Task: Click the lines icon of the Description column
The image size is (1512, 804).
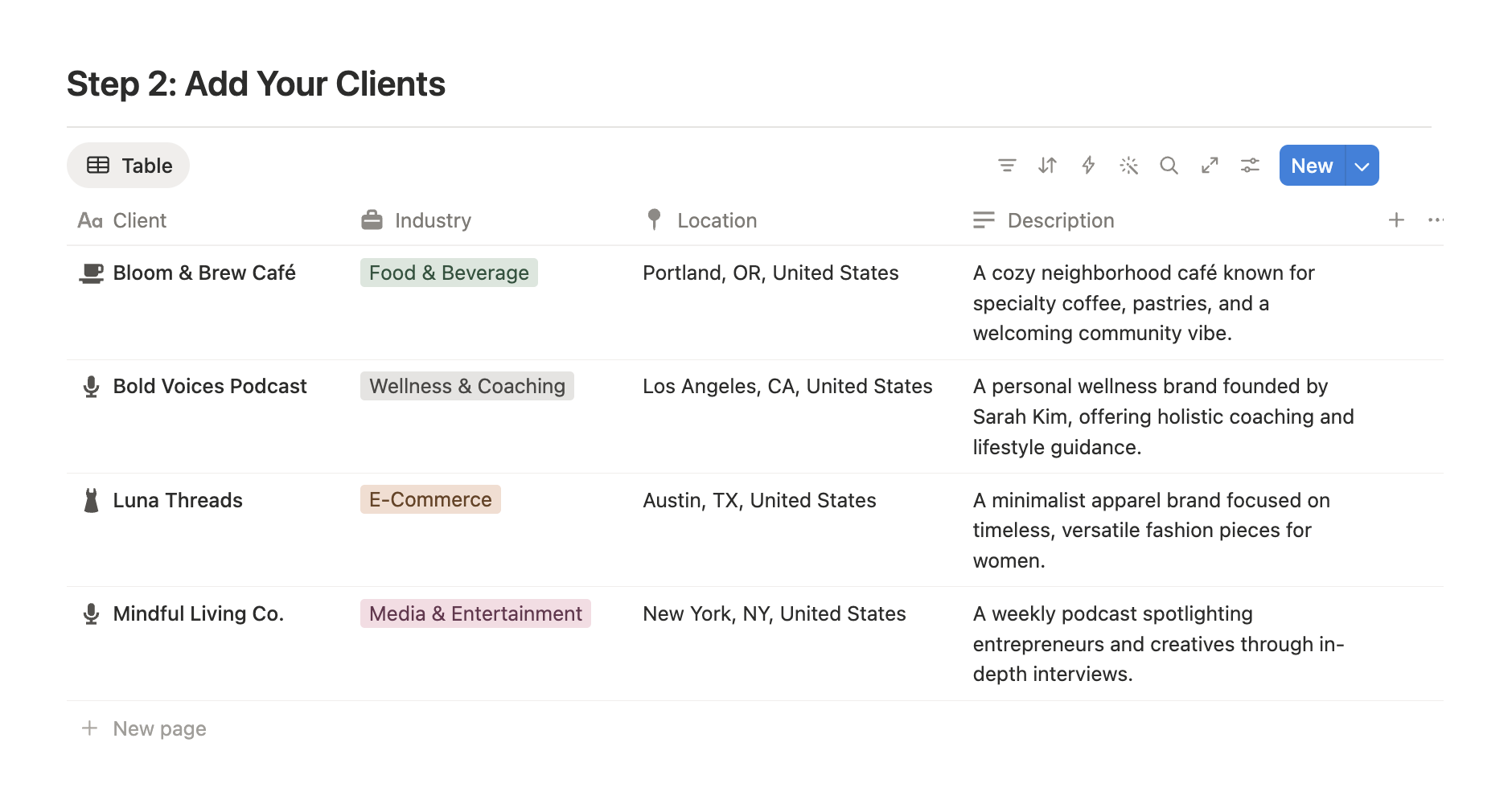Action: click(984, 220)
